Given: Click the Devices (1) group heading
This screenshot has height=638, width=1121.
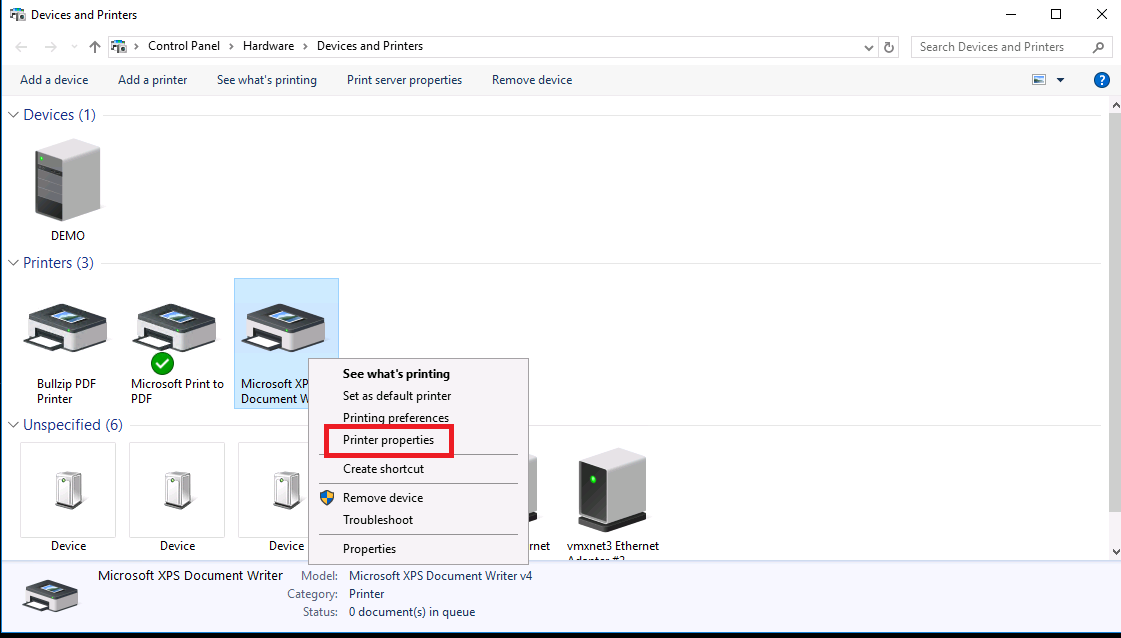Looking at the screenshot, I should point(59,114).
